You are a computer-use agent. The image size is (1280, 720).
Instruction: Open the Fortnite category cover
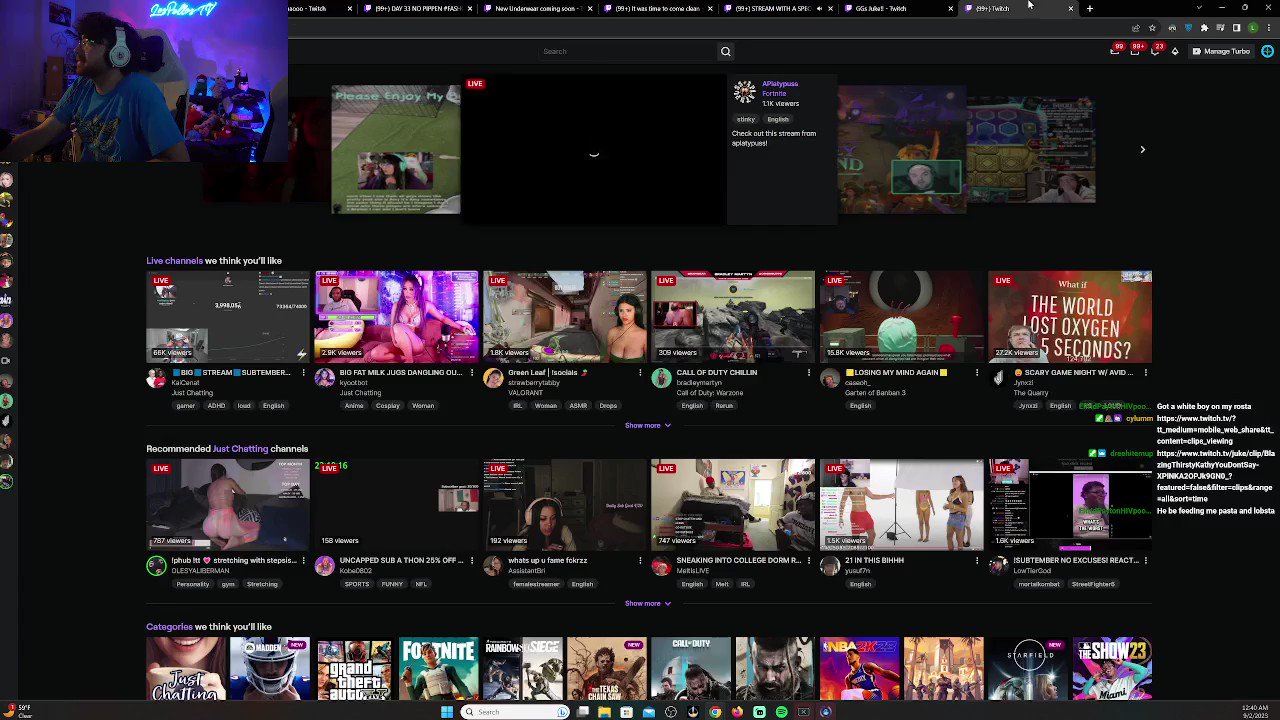(438, 668)
